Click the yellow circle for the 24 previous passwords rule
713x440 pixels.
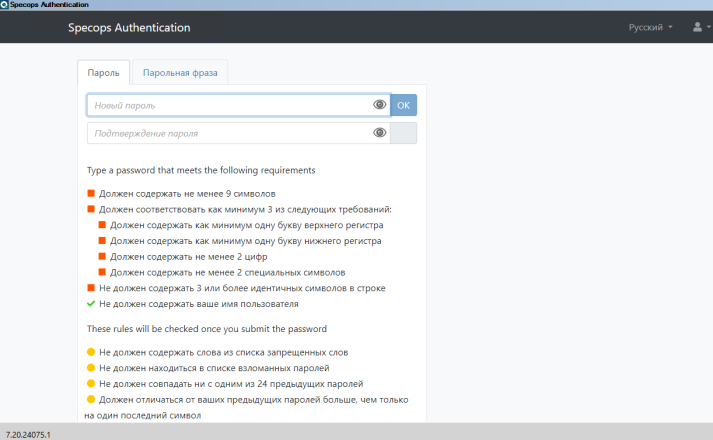[91, 383]
